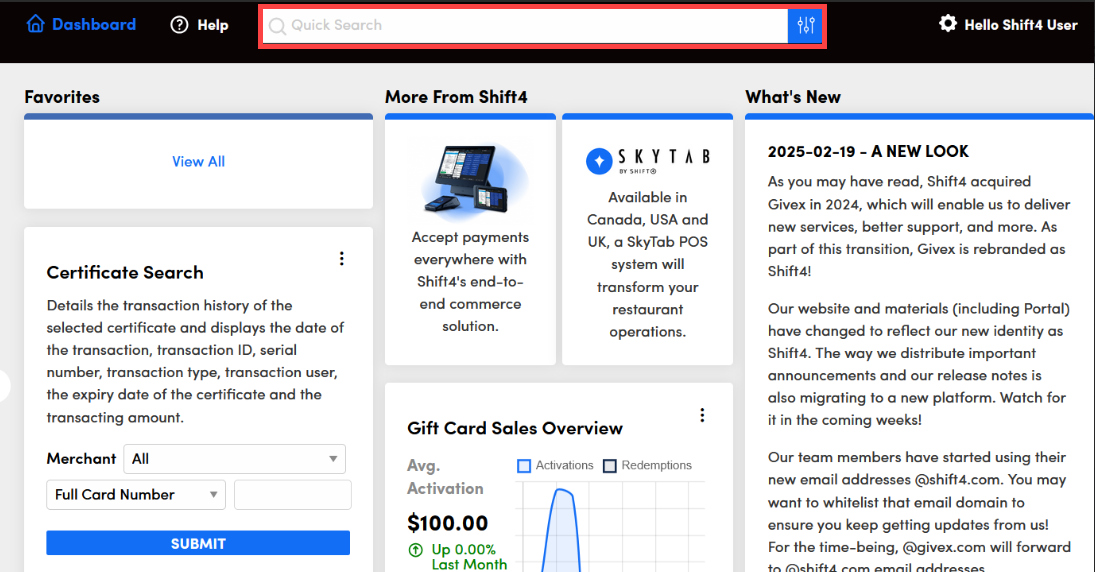Click the Merchant field label
This screenshot has height=572, width=1095.
81,459
